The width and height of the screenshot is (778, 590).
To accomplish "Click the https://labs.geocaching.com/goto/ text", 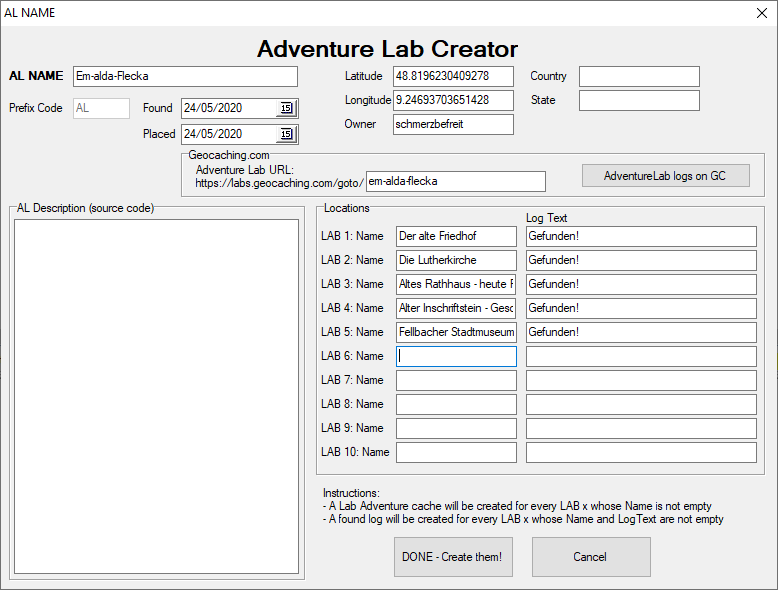I will click(279, 183).
